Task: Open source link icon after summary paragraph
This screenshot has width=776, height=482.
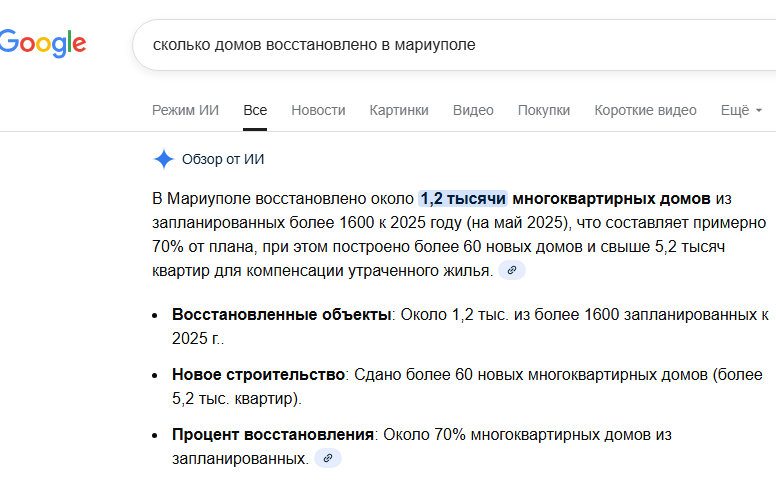Action: [x=512, y=270]
